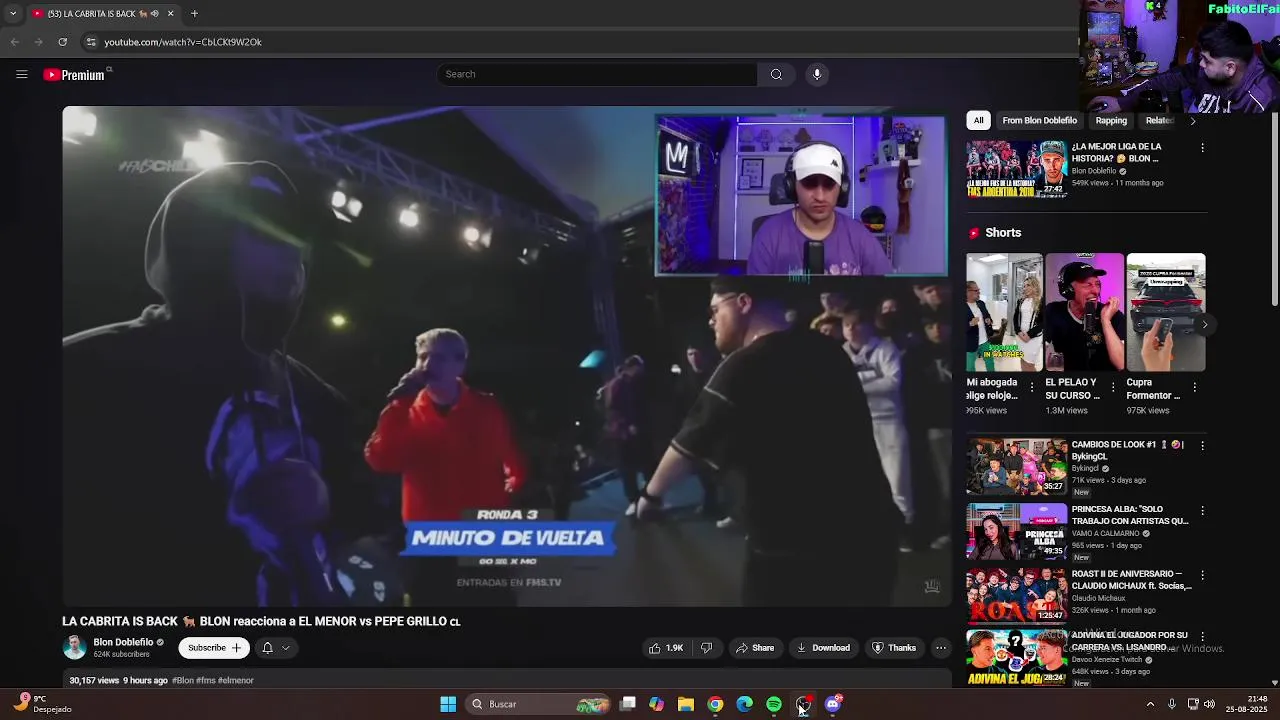Open the YouTube hamburger guide menu

21,74
